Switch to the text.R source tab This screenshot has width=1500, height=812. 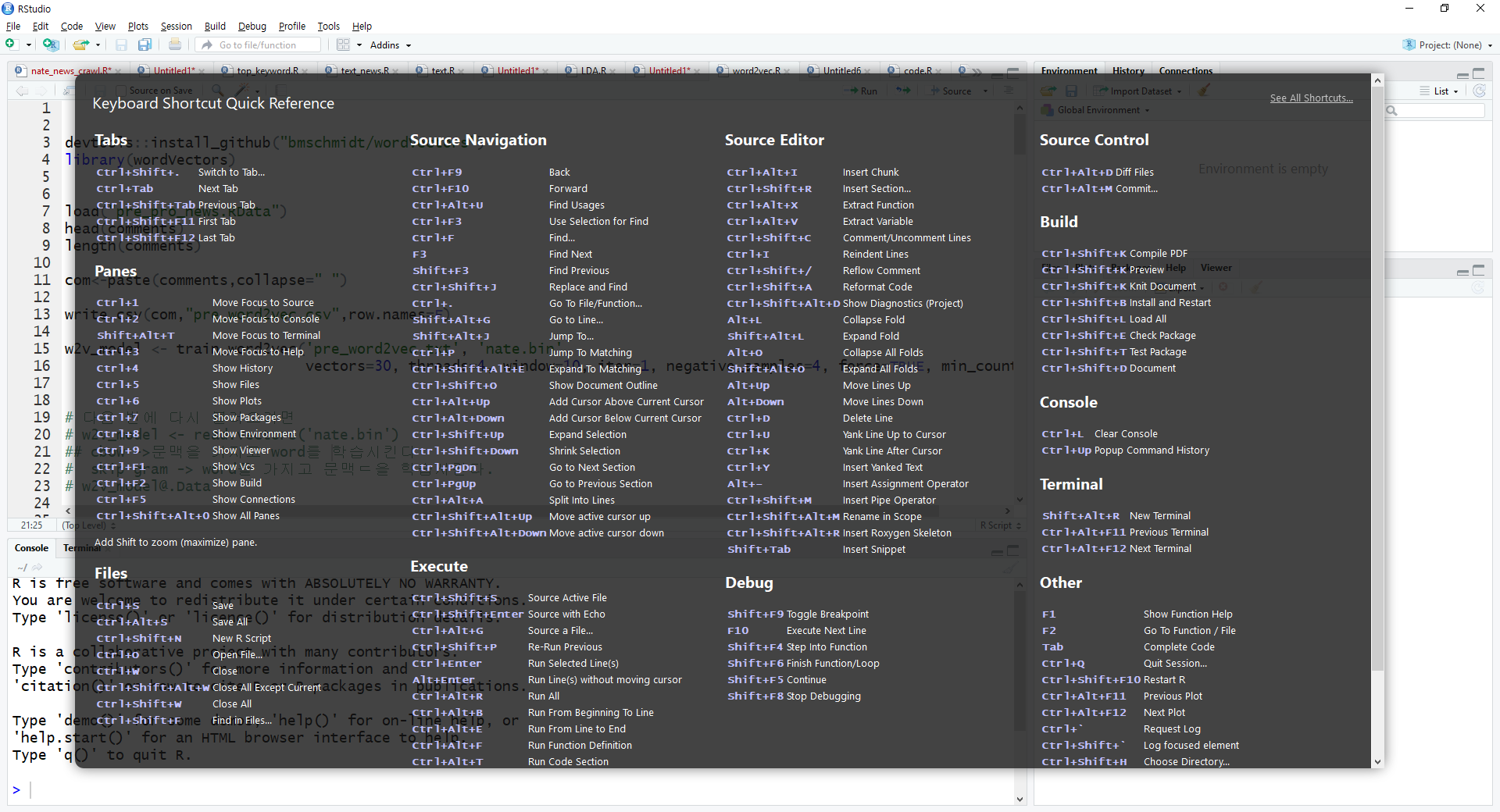[x=443, y=71]
